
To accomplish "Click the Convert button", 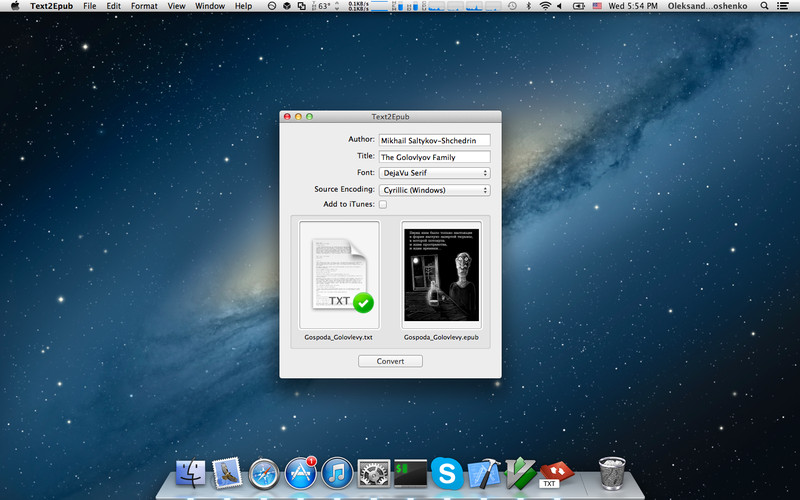I will (x=390, y=361).
